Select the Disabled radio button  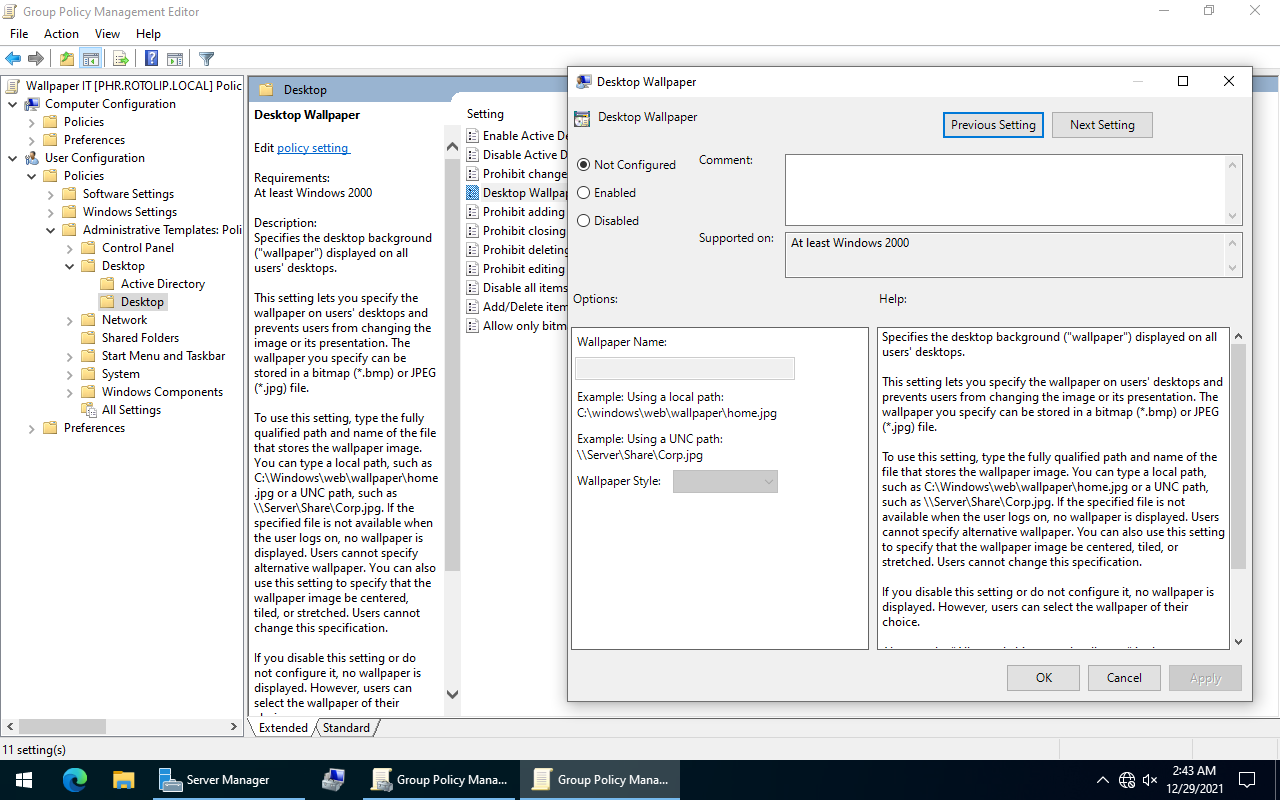click(x=584, y=221)
